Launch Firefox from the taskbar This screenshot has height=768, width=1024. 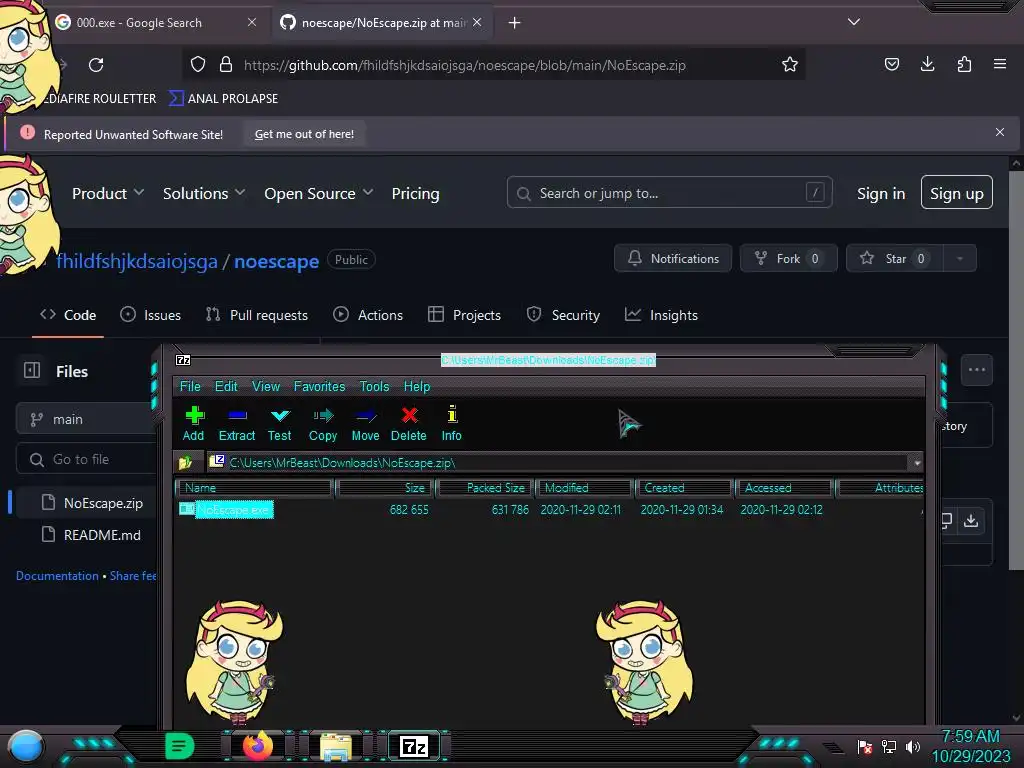258,746
